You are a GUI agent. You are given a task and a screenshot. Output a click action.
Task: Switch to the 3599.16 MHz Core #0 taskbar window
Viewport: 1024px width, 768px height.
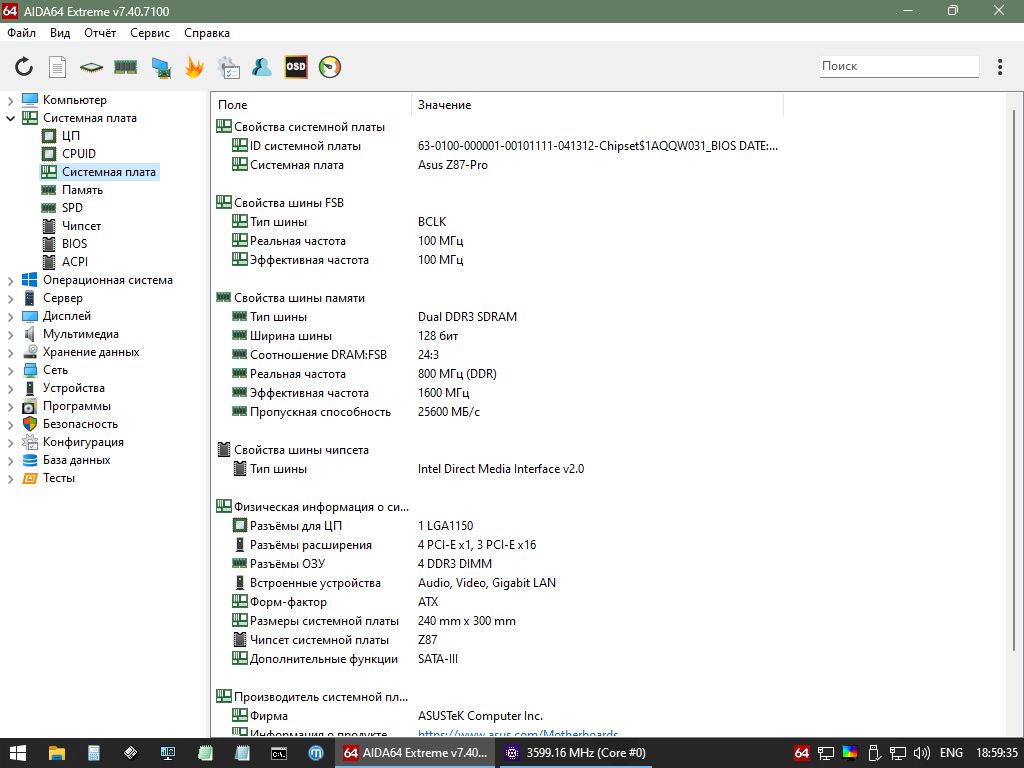577,753
